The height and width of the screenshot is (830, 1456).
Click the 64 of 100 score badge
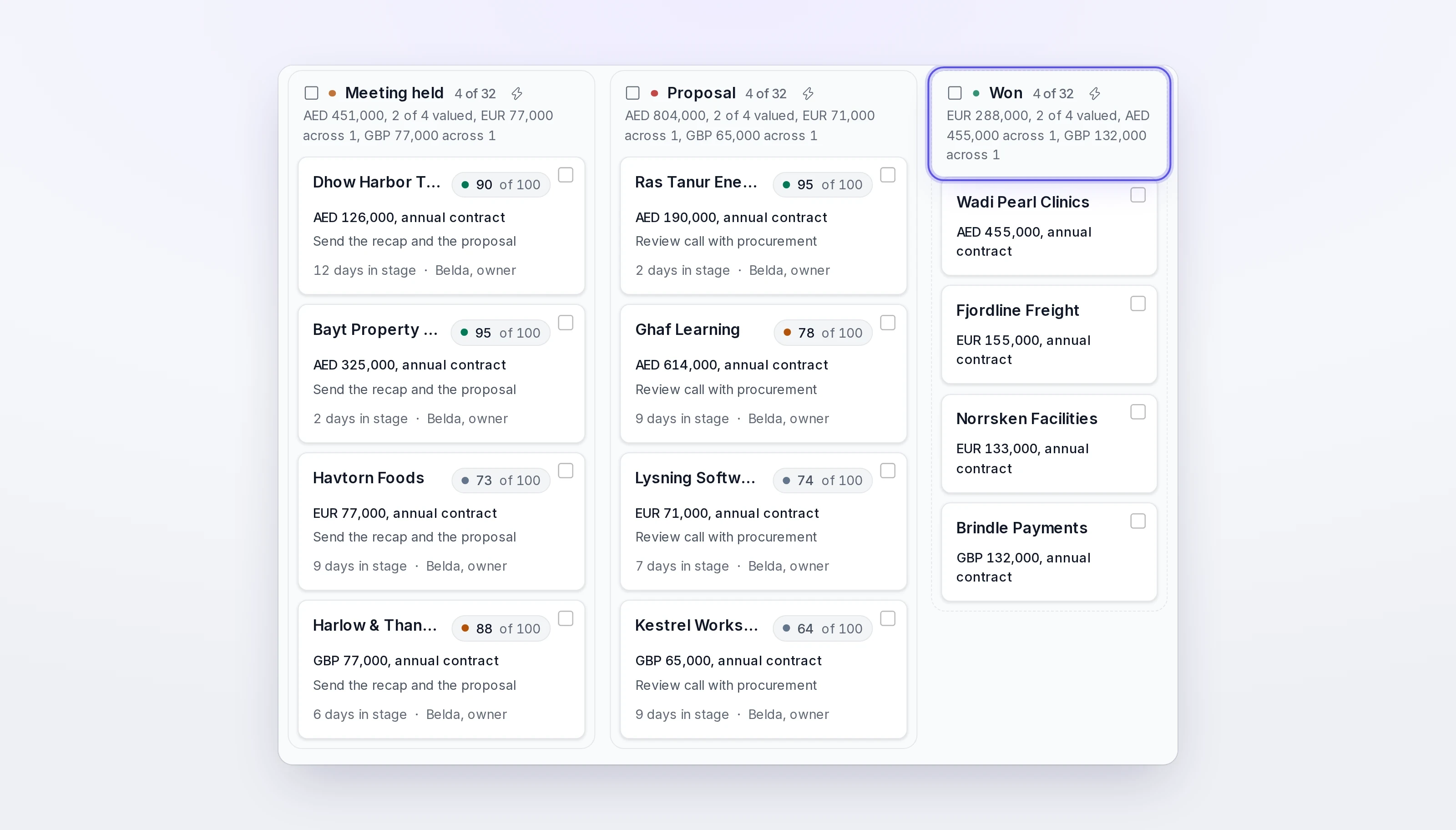[x=822, y=629]
